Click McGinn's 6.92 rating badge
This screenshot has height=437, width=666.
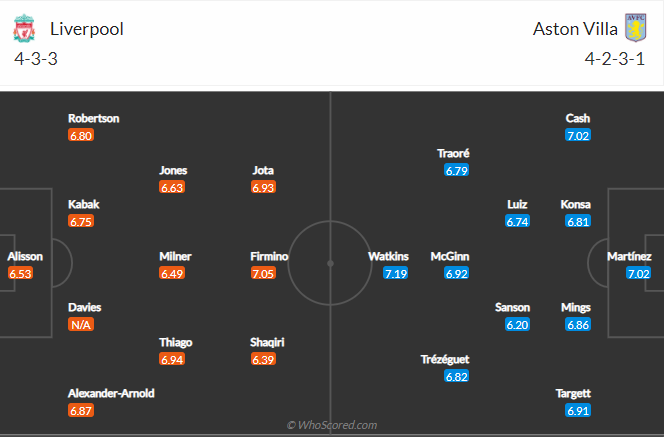click(x=457, y=273)
